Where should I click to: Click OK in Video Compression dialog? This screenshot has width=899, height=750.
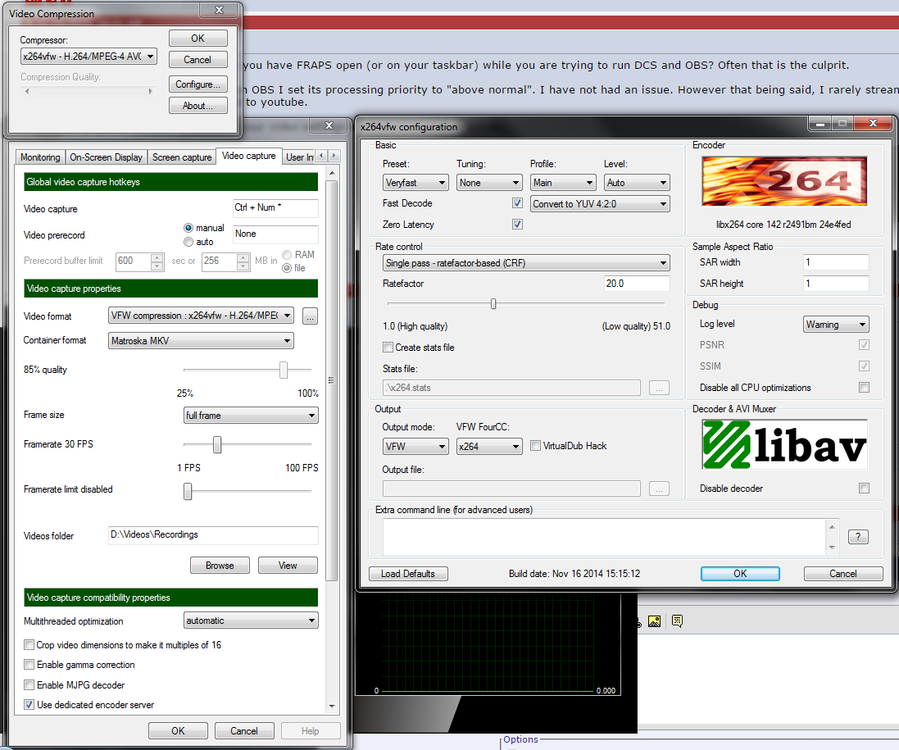click(198, 38)
